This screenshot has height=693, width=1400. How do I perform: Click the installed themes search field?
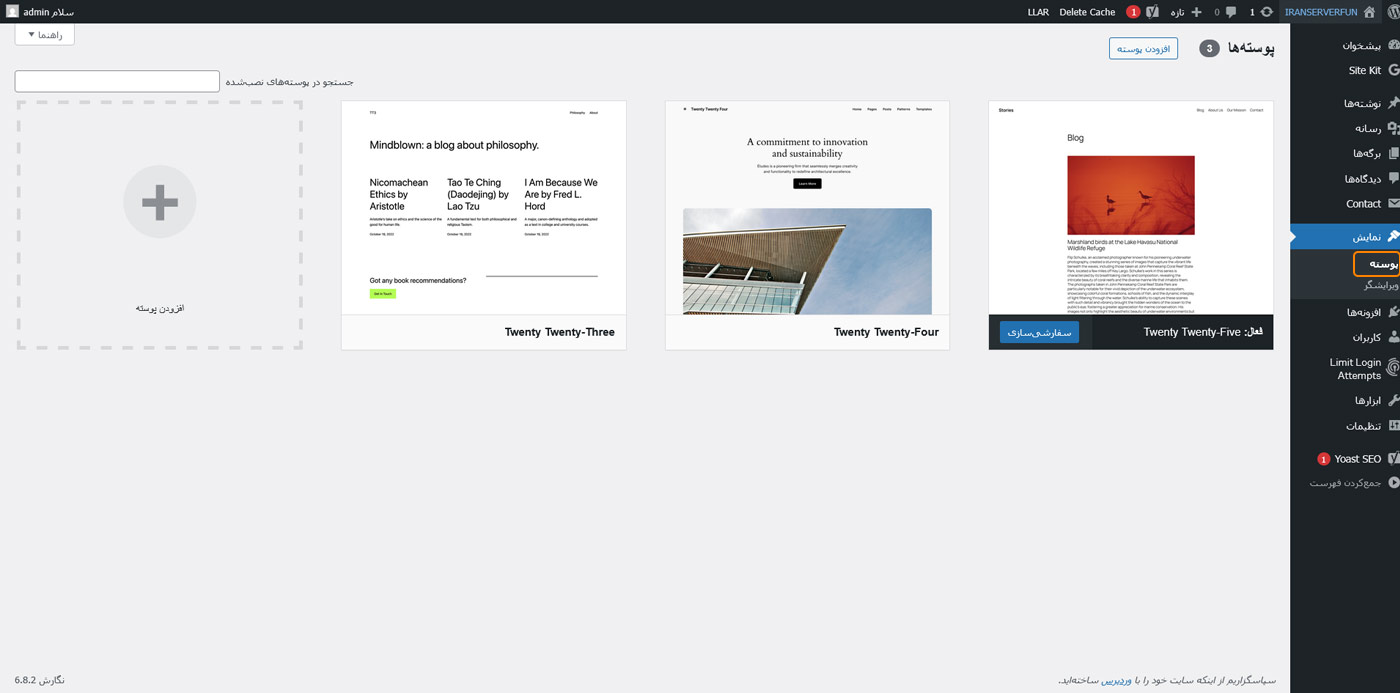[x=117, y=82]
